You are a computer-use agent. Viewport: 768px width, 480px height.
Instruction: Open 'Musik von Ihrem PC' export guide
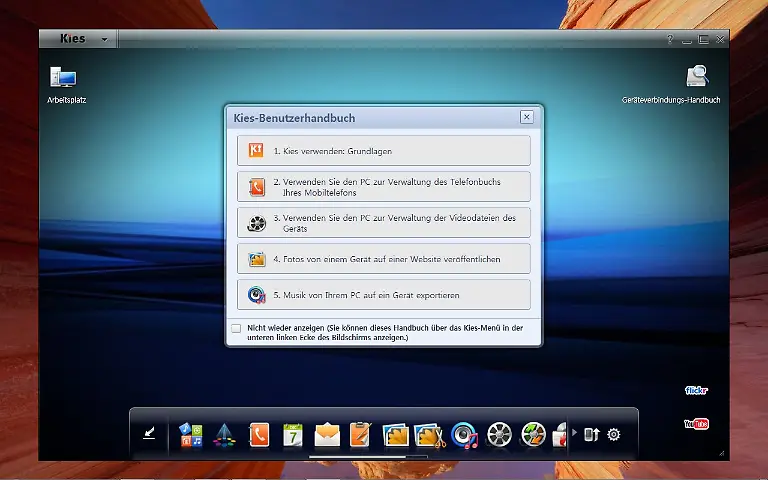[x=384, y=295]
